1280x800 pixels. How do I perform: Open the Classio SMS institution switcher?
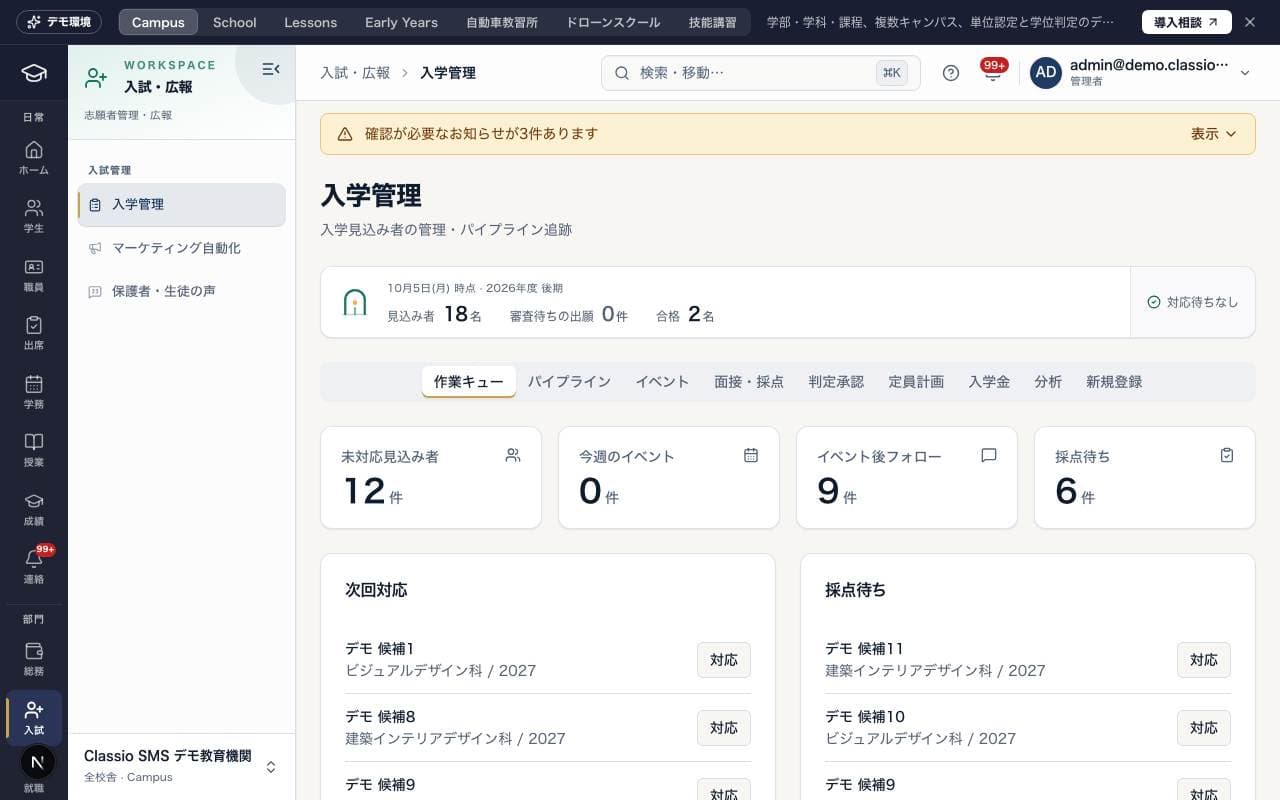181,766
